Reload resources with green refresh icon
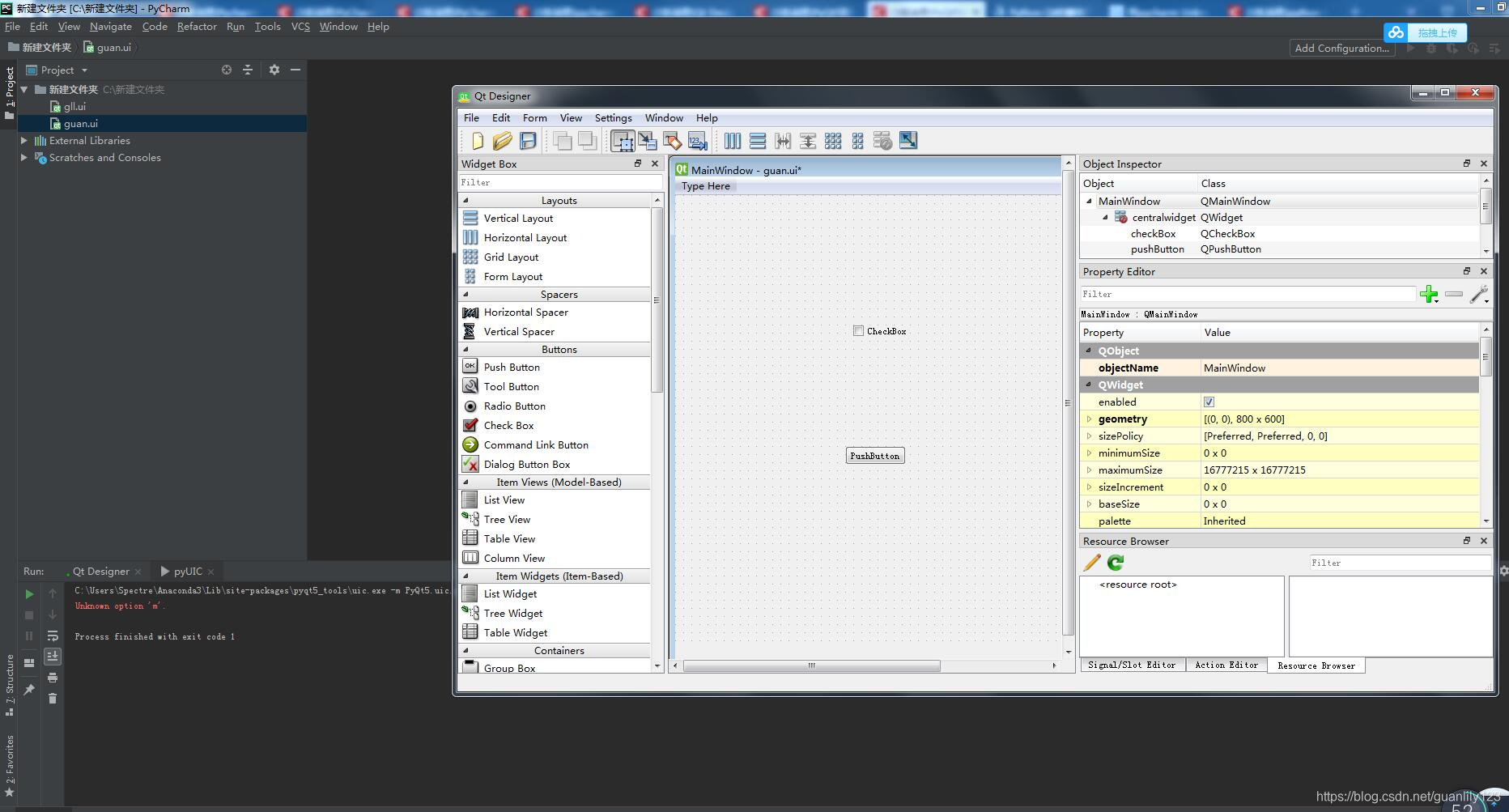This screenshot has height=812, width=1509. [x=1116, y=563]
